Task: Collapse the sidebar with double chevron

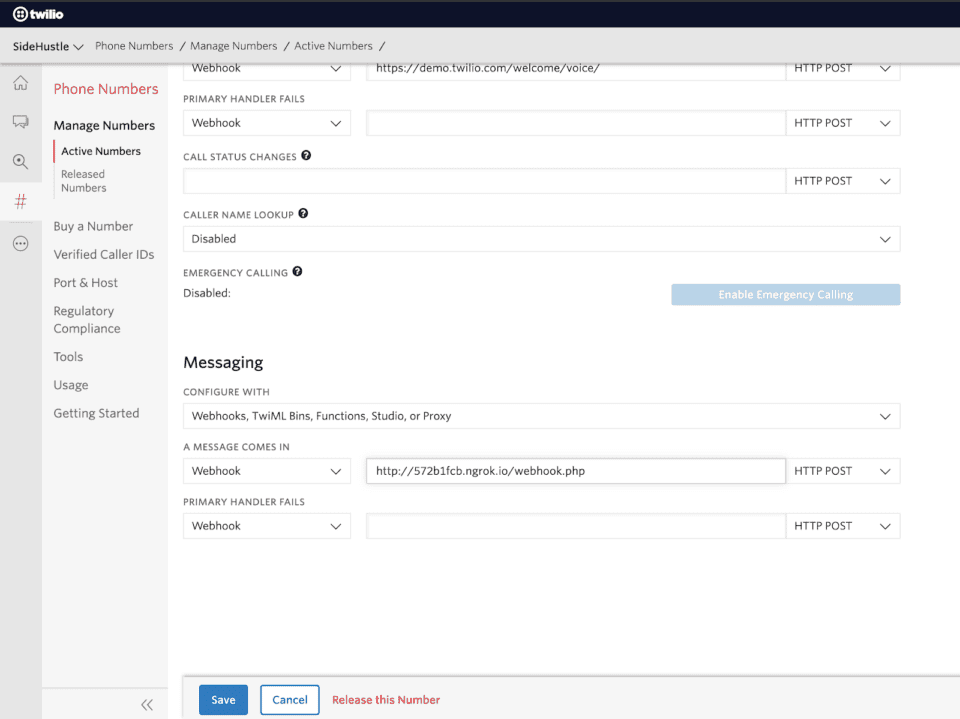Action: 147,704
